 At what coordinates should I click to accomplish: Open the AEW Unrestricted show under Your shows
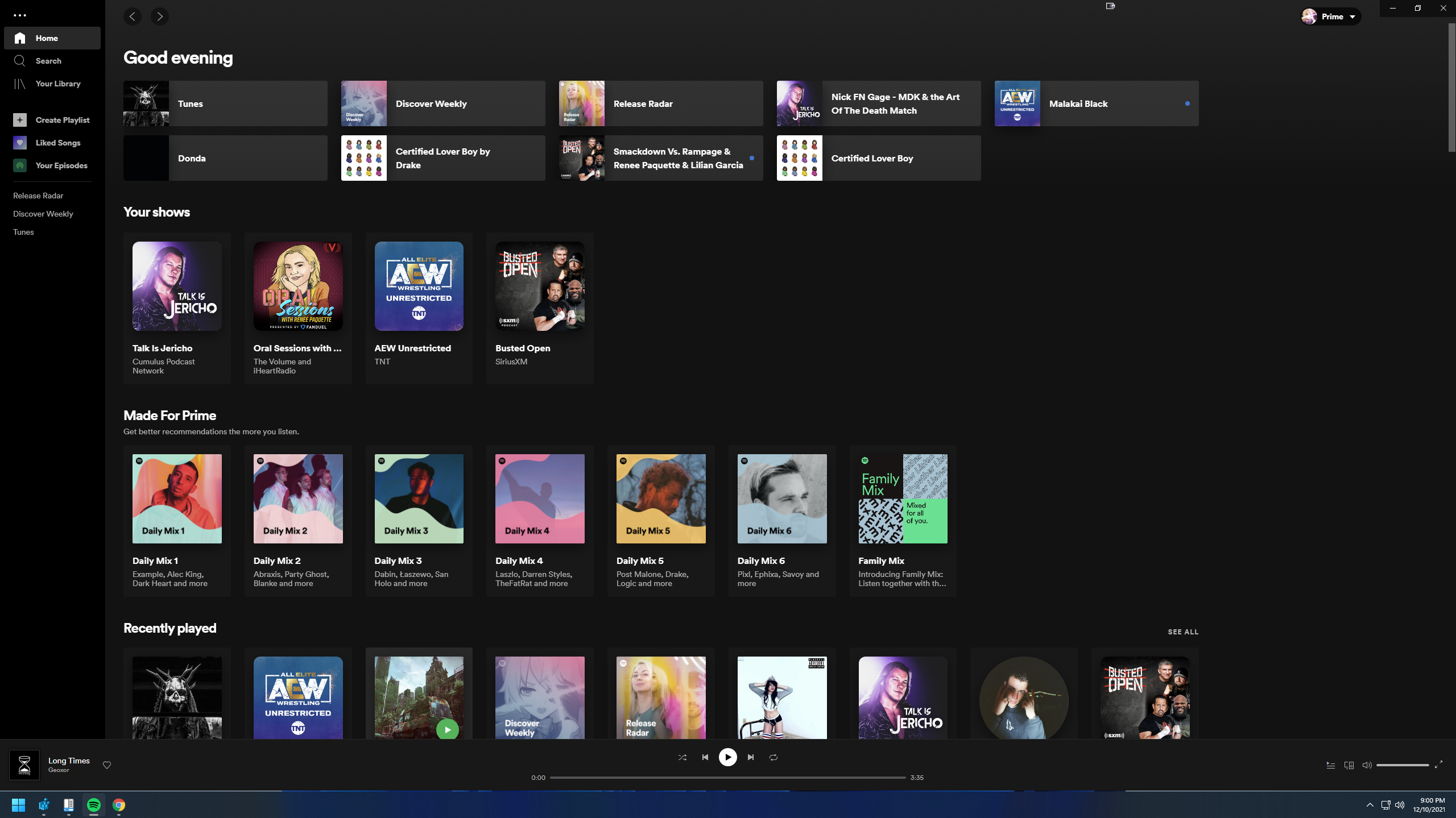tap(419, 308)
